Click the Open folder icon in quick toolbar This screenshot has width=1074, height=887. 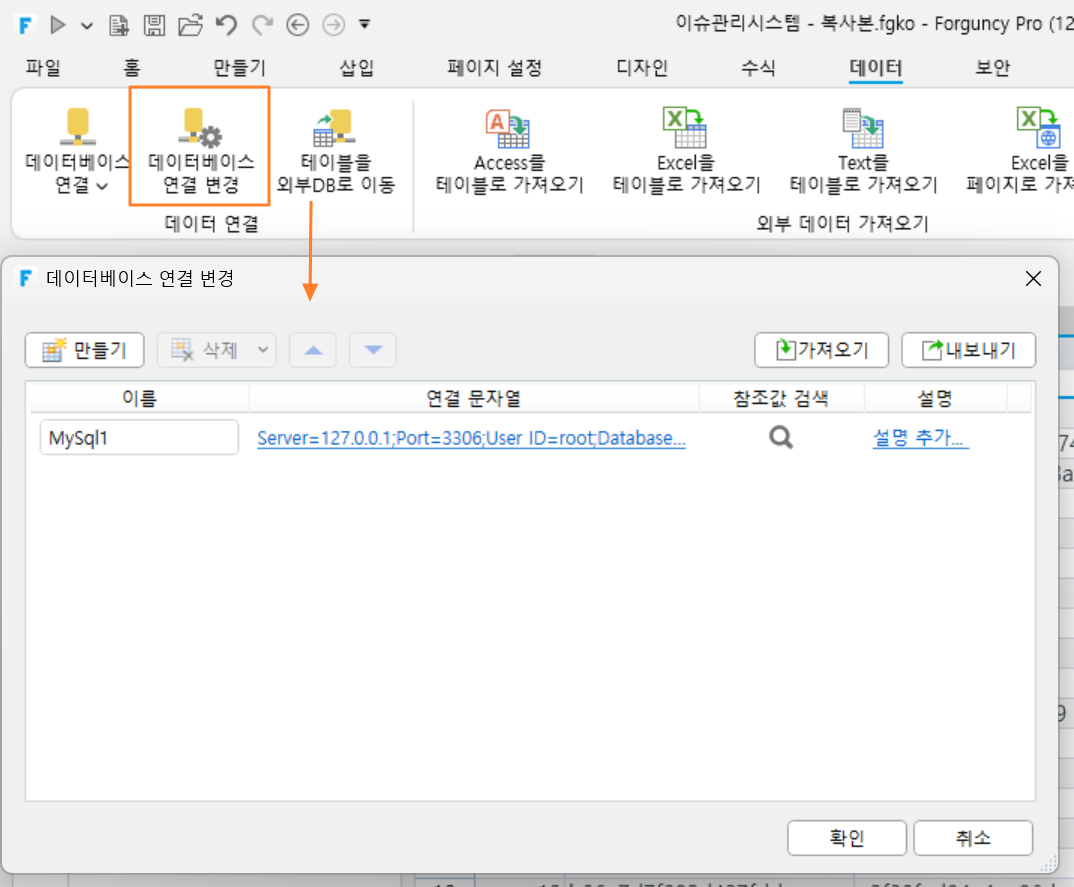click(190, 25)
